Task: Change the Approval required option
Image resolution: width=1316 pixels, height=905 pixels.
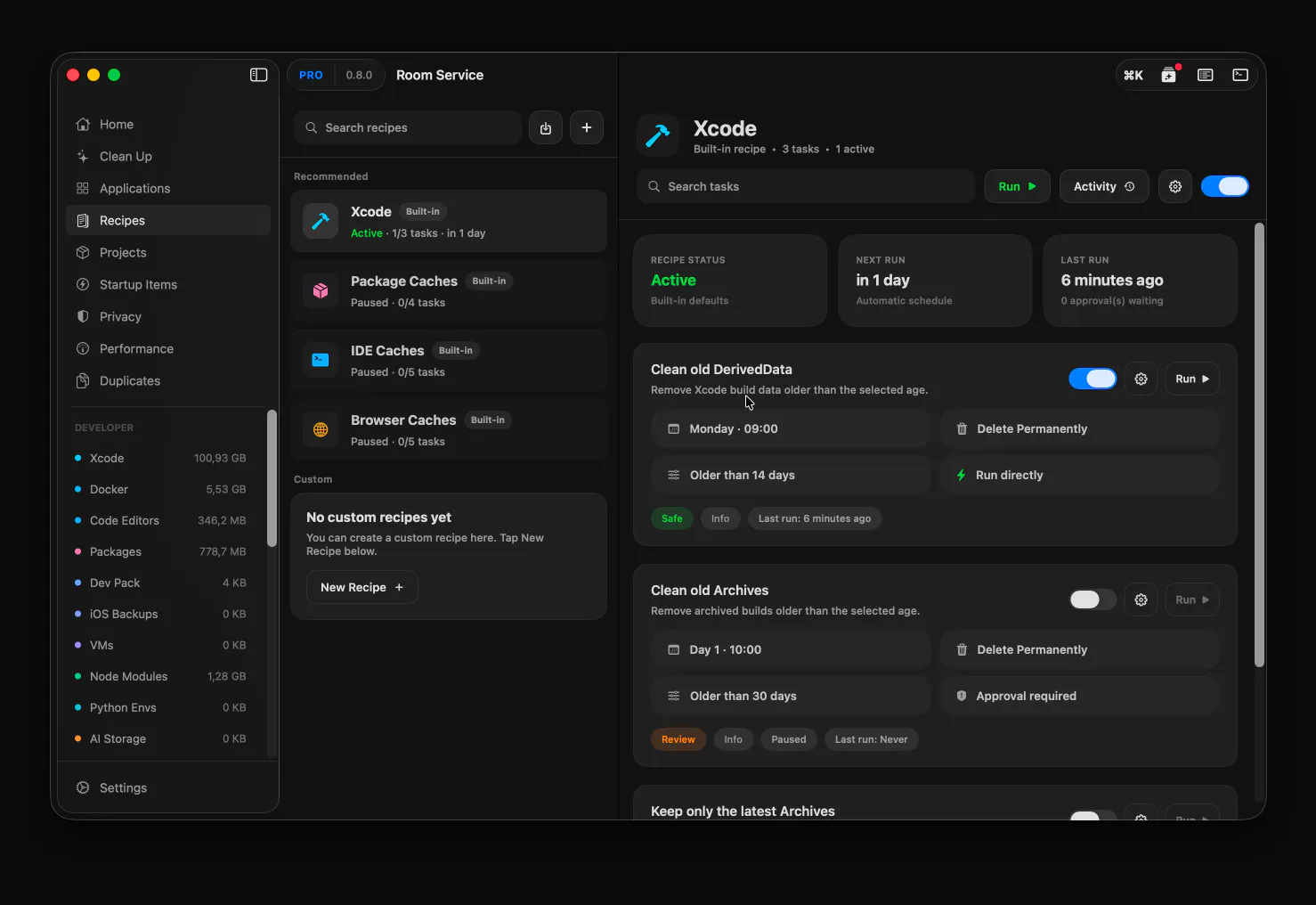Action: [x=1079, y=696]
